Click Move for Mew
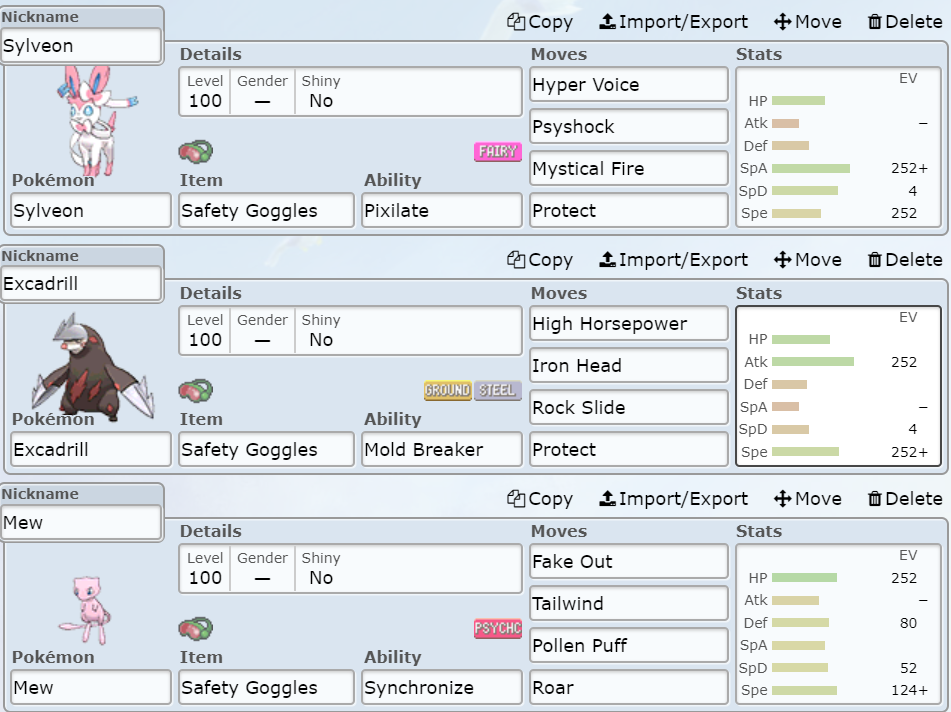The height and width of the screenshot is (712, 951). [x=808, y=499]
